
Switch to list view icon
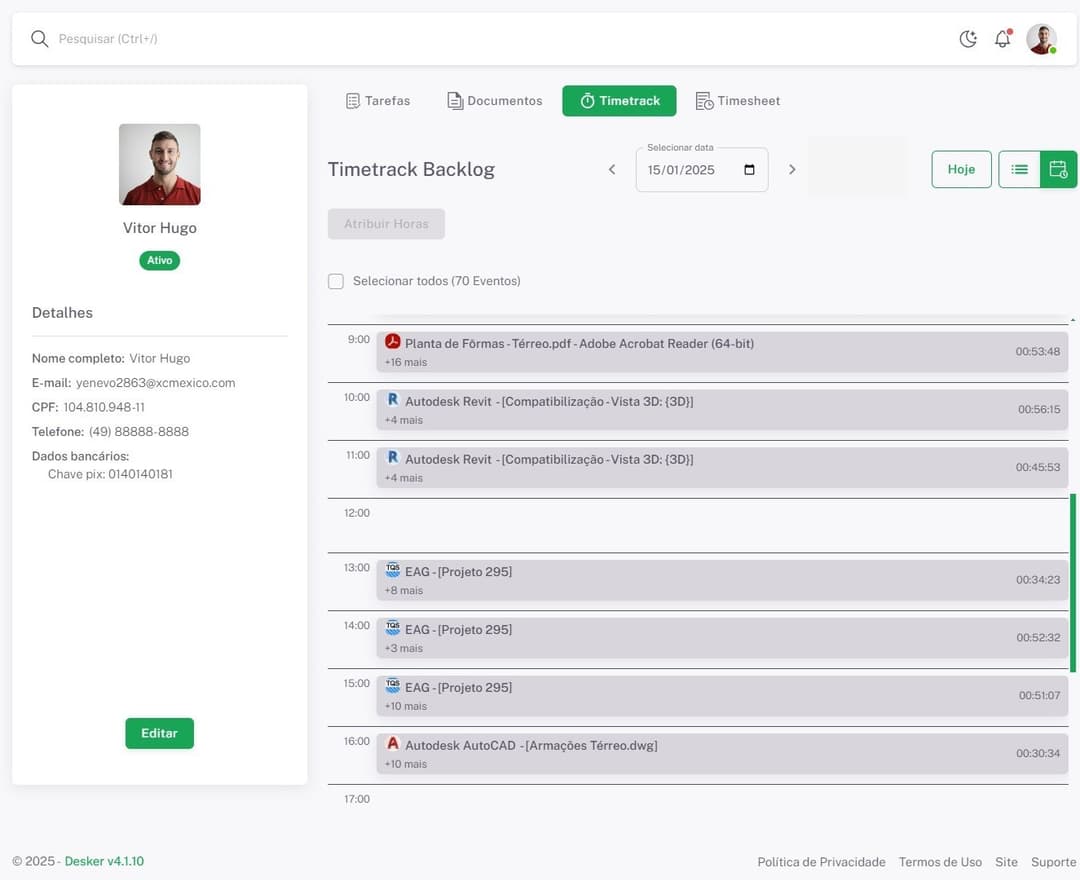[x=1019, y=169]
